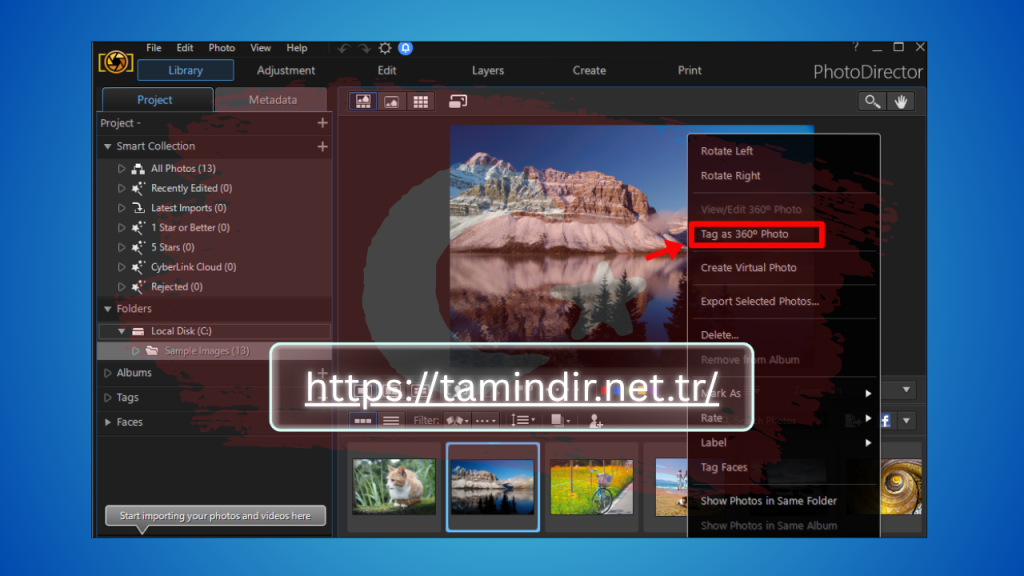Add new project with plus icon

tap(323, 123)
